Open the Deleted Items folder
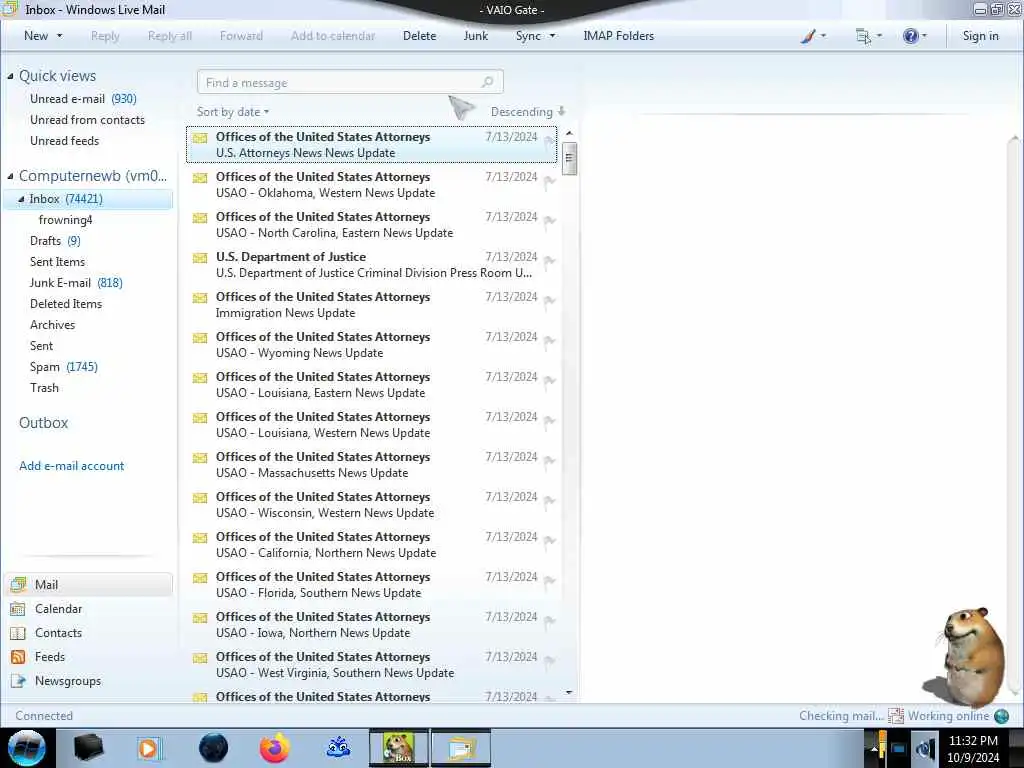Image resolution: width=1024 pixels, height=768 pixels. click(65, 304)
